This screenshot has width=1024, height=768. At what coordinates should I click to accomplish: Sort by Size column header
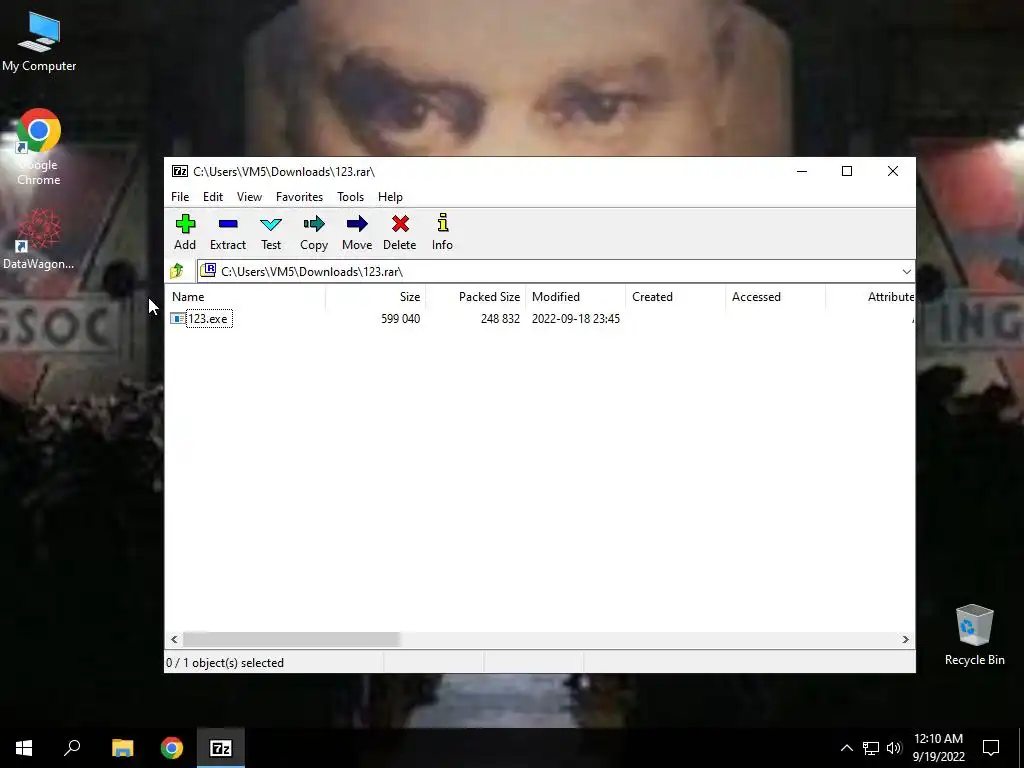pos(376,296)
